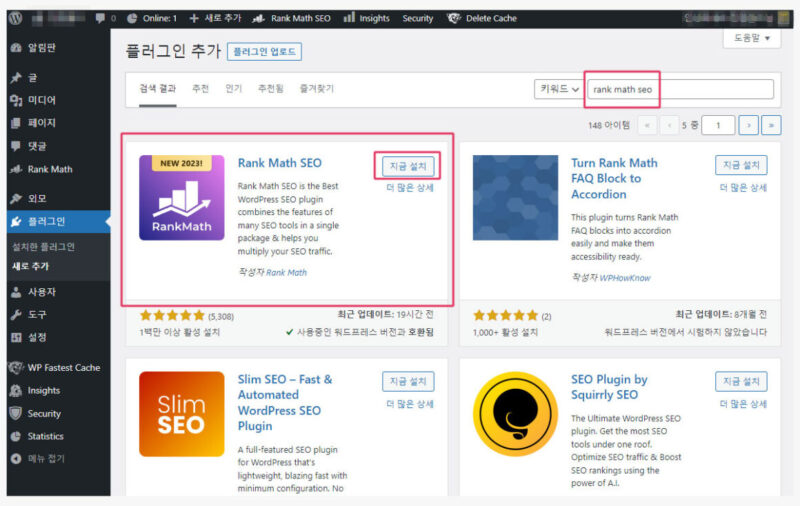Viewport: 800px width, 506px height.
Task: Open the comments bubble in admin bar
Action: pyautogui.click(x=105, y=18)
